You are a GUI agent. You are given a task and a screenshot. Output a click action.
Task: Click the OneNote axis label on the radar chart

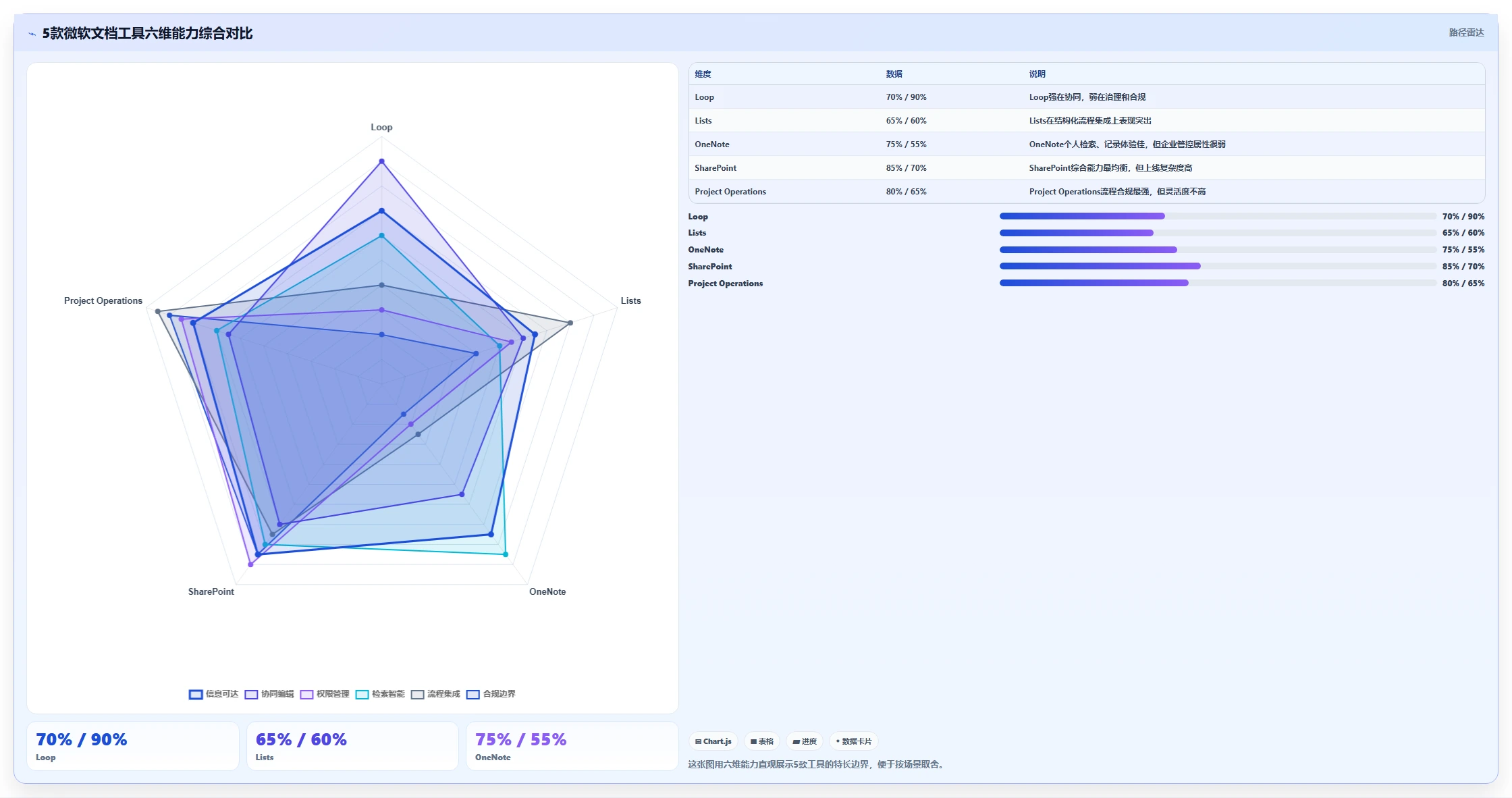(547, 591)
